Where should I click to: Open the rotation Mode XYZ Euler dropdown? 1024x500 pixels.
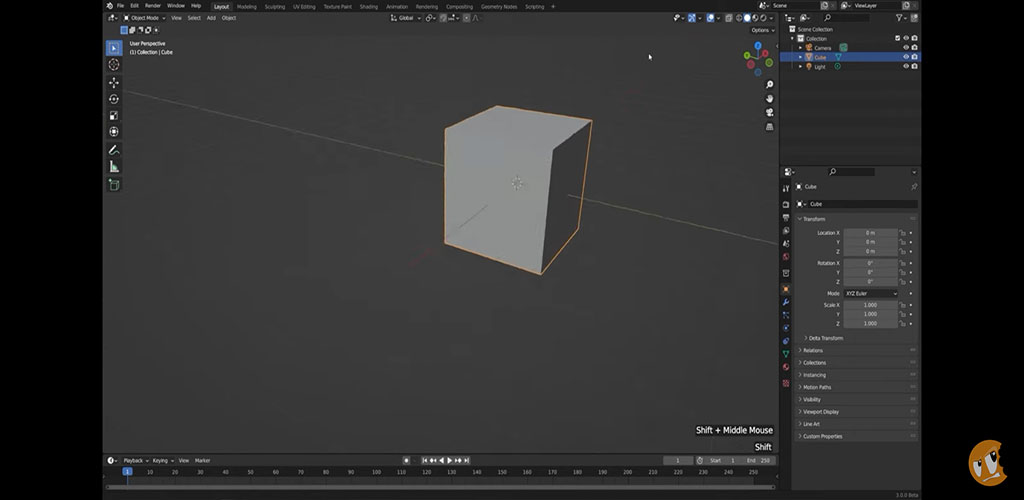(870, 293)
